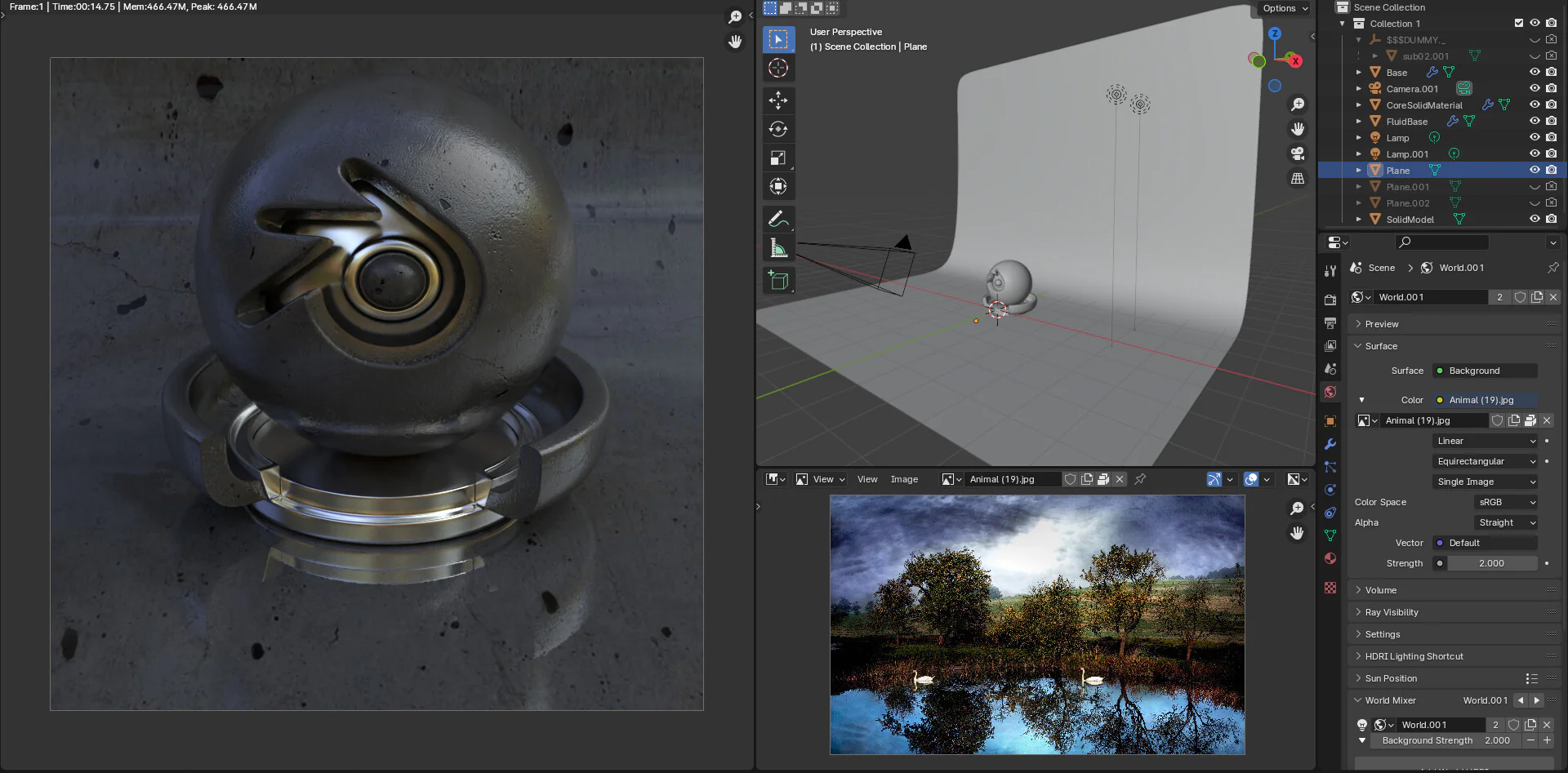Open the Modifiers properties tab

coord(1330,444)
